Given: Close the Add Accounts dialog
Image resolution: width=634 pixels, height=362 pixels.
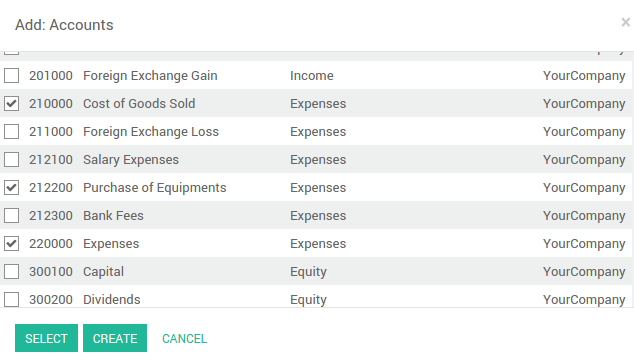Looking at the screenshot, I should click(626, 22).
